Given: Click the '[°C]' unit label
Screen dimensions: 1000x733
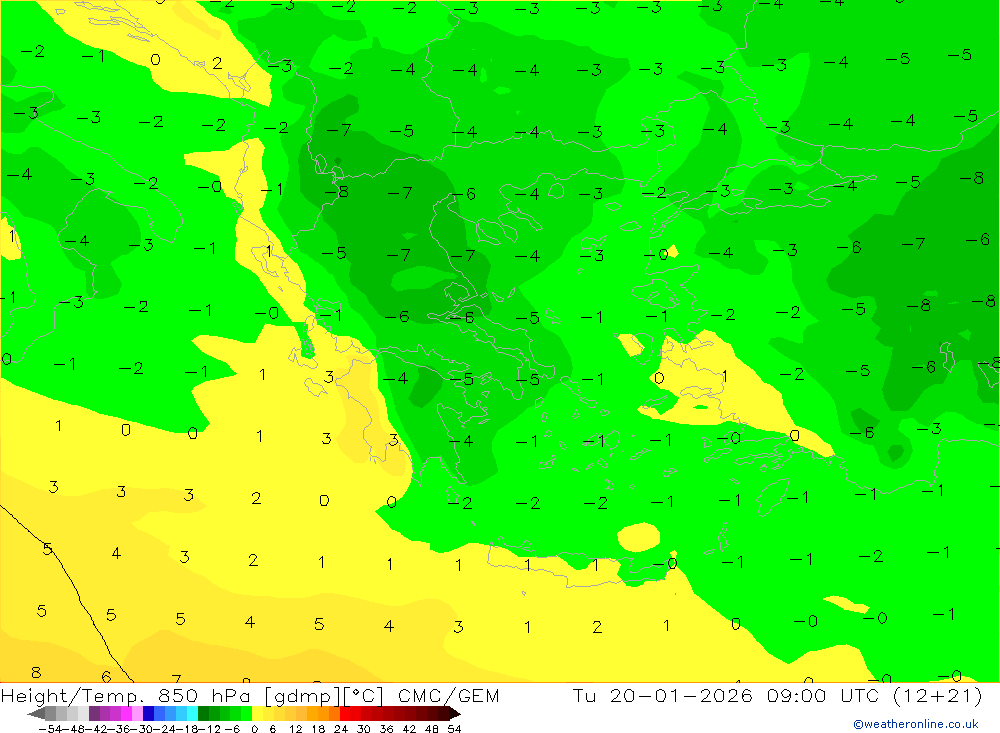Looking at the screenshot, I should (x=364, y=696).
